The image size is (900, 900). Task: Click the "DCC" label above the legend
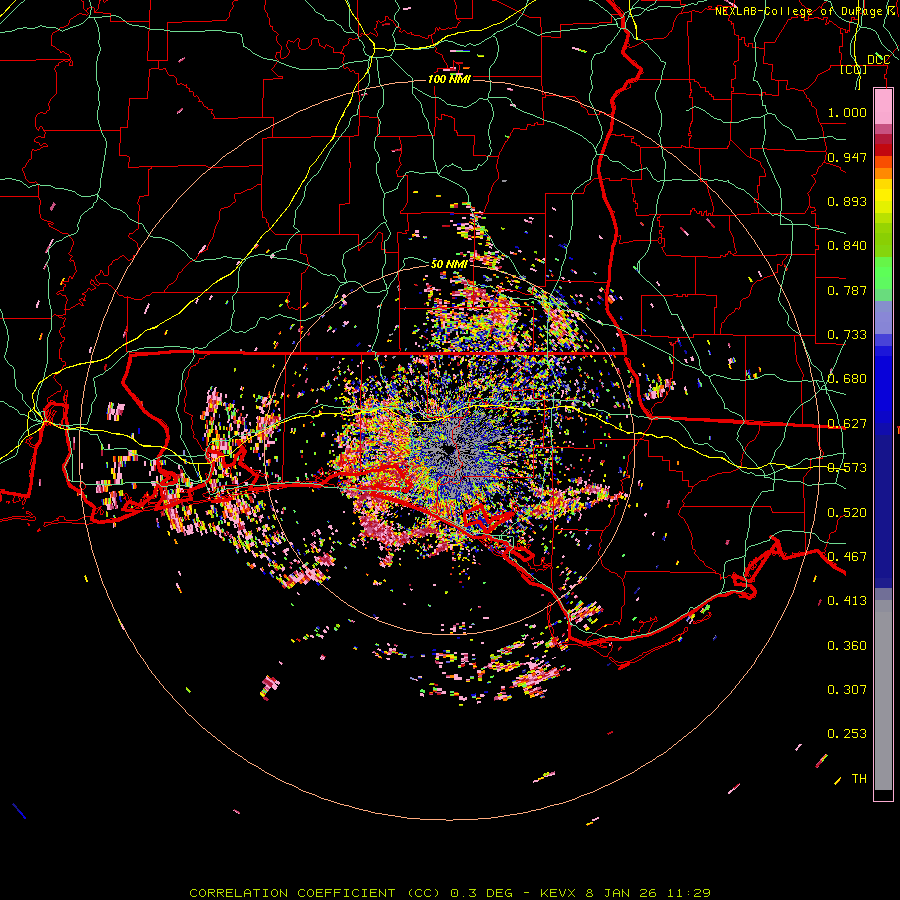(x=878, y=59)
